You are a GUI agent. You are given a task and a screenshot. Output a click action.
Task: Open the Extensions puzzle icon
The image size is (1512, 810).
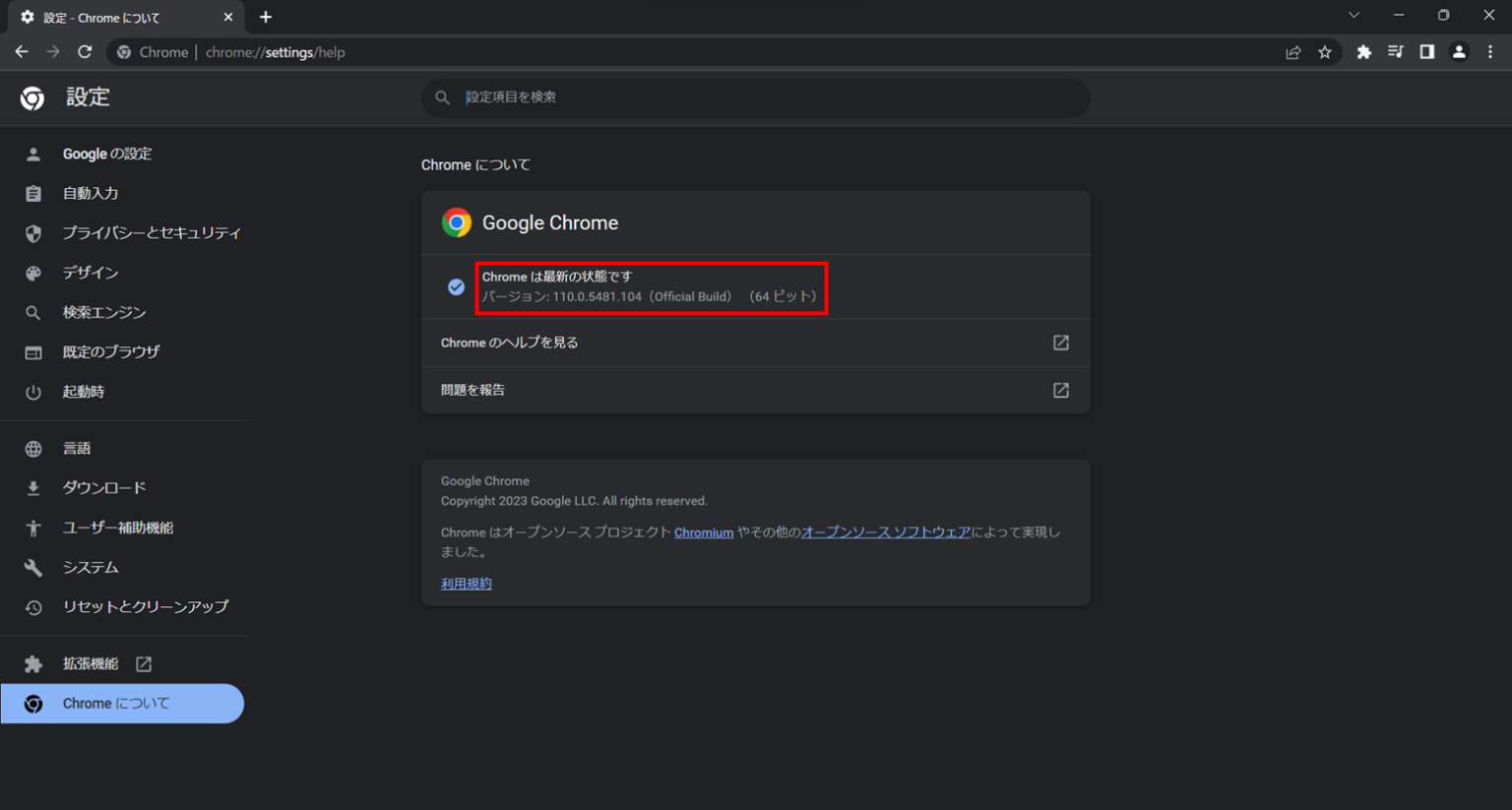(x=1364, y=52)
